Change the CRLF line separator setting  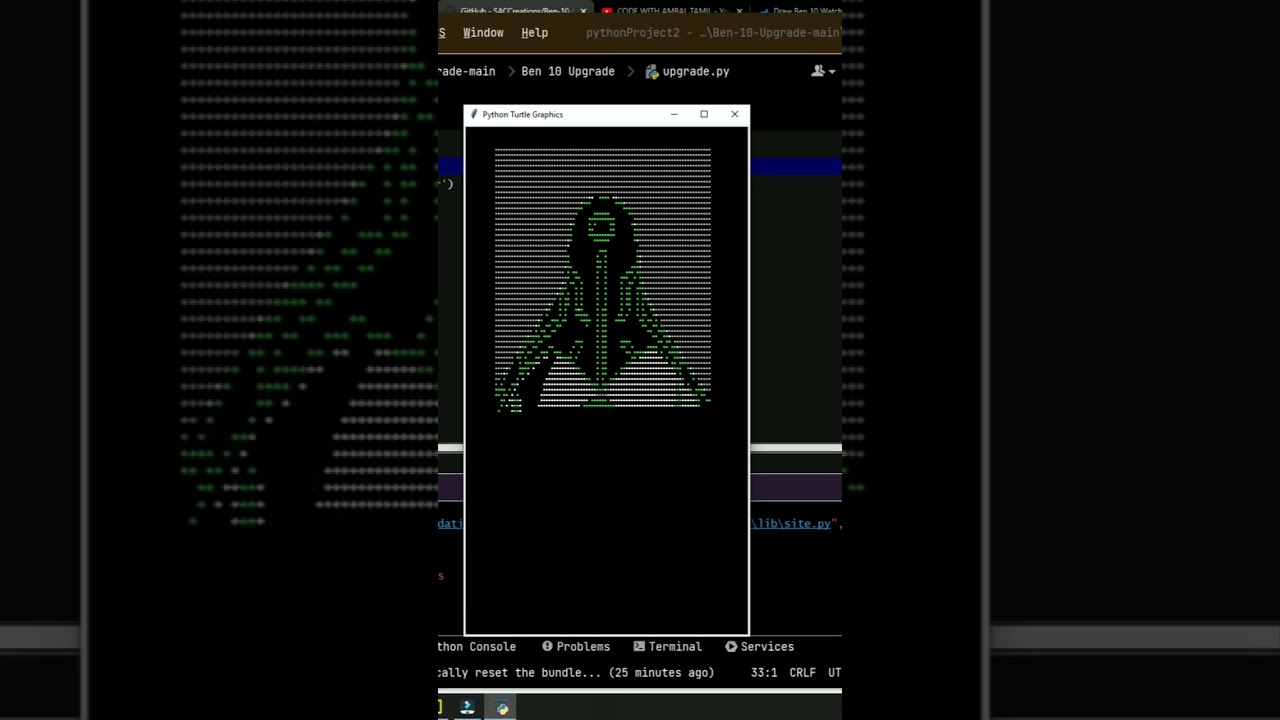click(802, 673)
